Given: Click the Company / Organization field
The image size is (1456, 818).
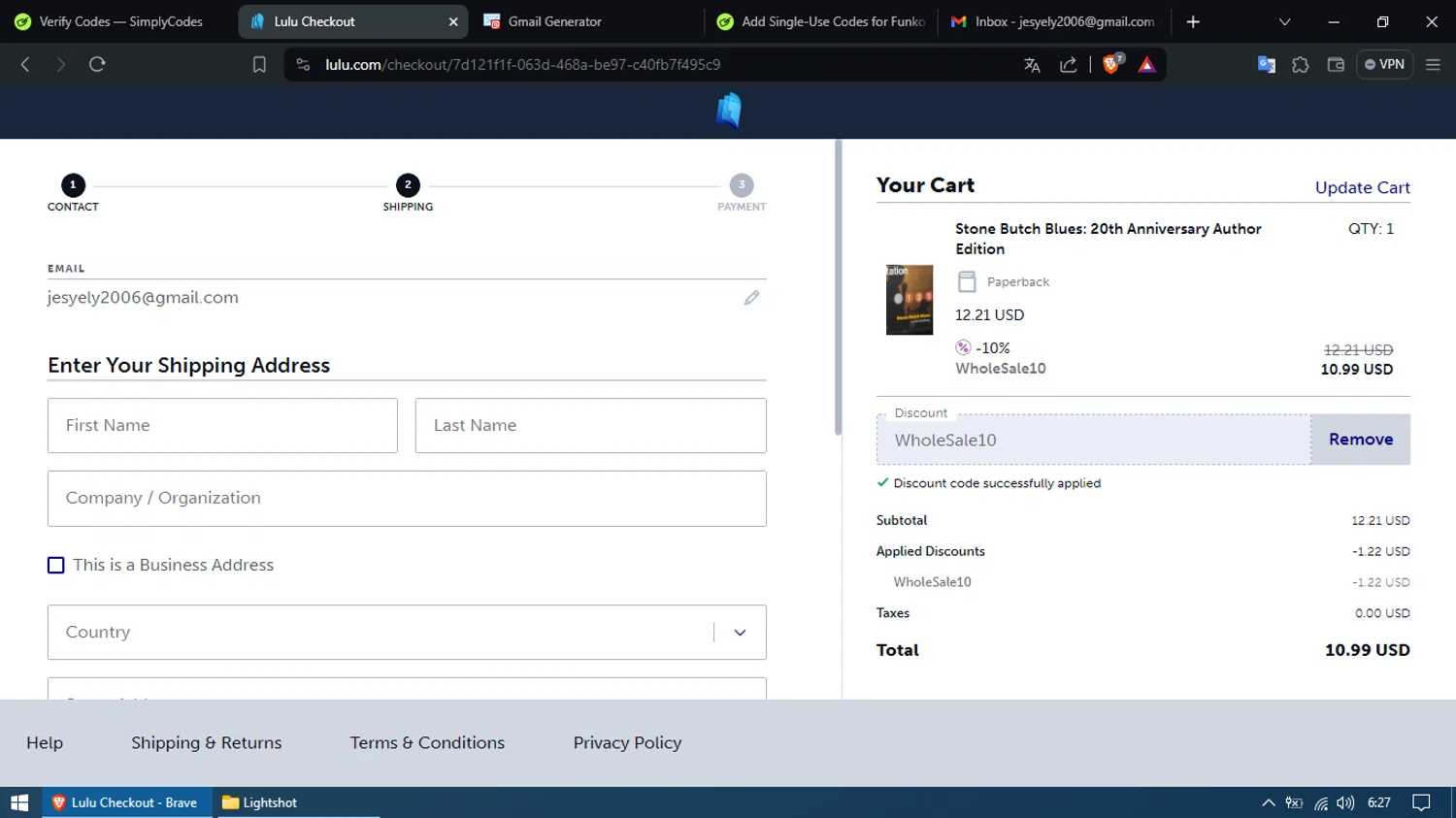Looking at the screenshot, I should pyautogui.click(x=407, y=498).
